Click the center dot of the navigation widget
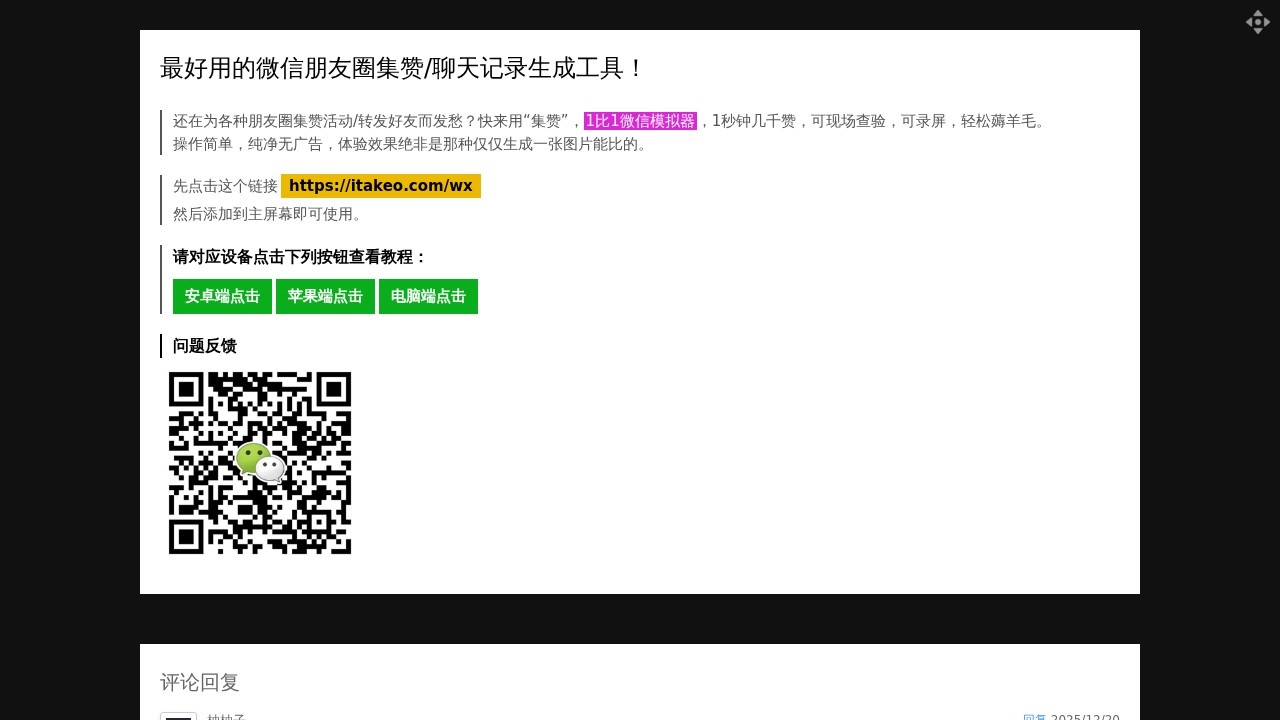 coord(1258,22)
